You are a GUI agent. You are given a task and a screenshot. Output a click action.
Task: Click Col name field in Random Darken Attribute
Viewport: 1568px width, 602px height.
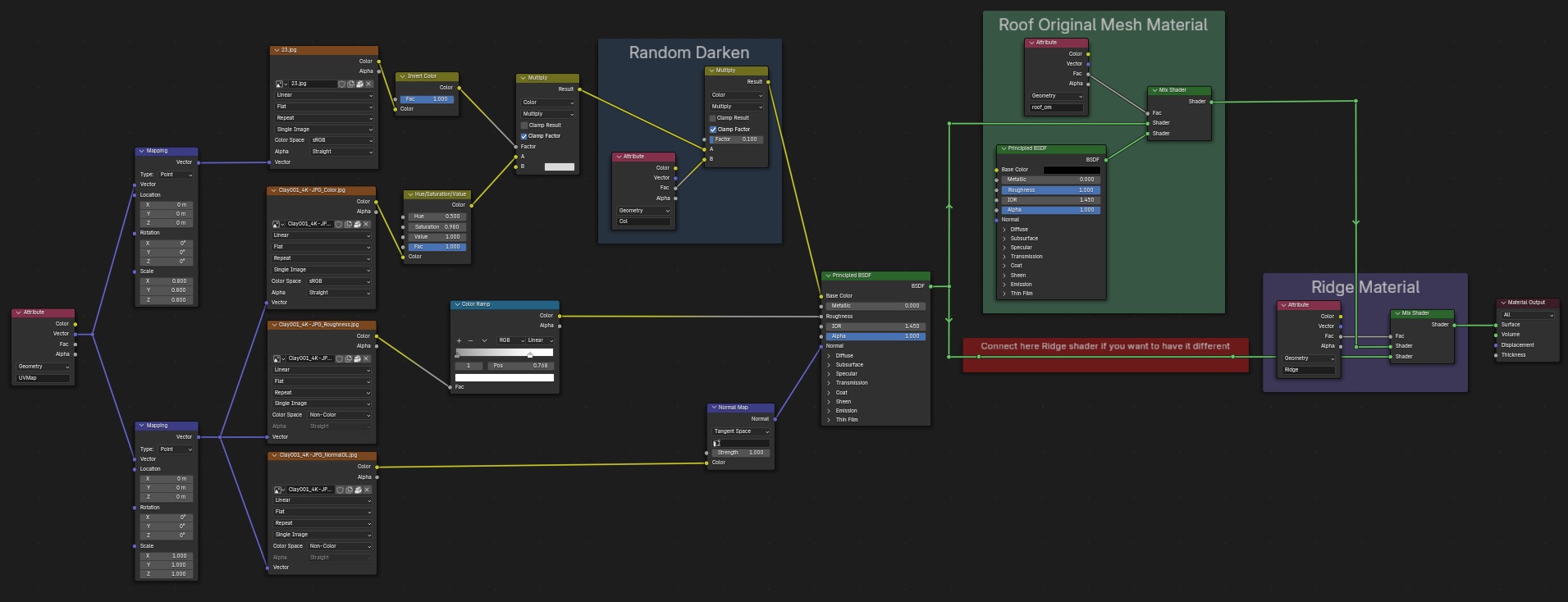[644, 221]
